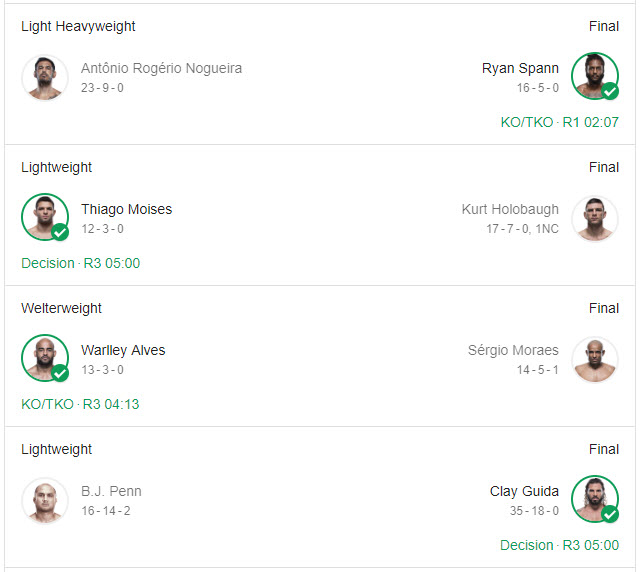Select Clay Guida fighter name
This screenshot has height=572, width=644.
[x=524, y=491]
